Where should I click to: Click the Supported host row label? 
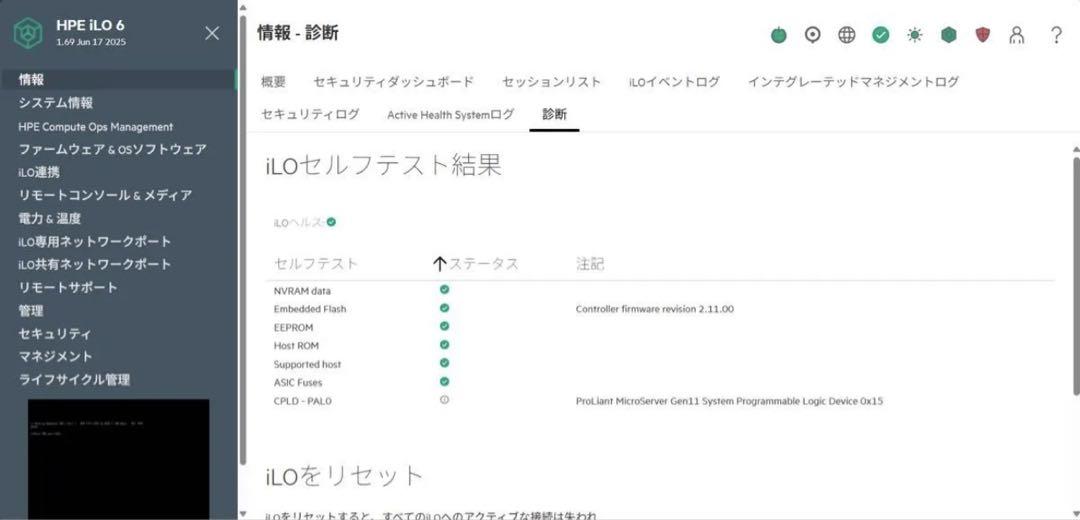coord(307,364)
